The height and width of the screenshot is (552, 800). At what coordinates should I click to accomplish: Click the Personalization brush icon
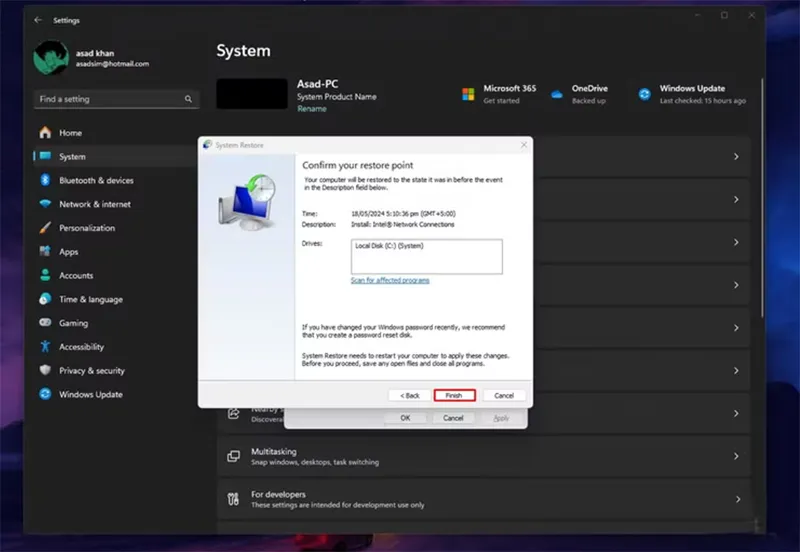coord(45,228)
